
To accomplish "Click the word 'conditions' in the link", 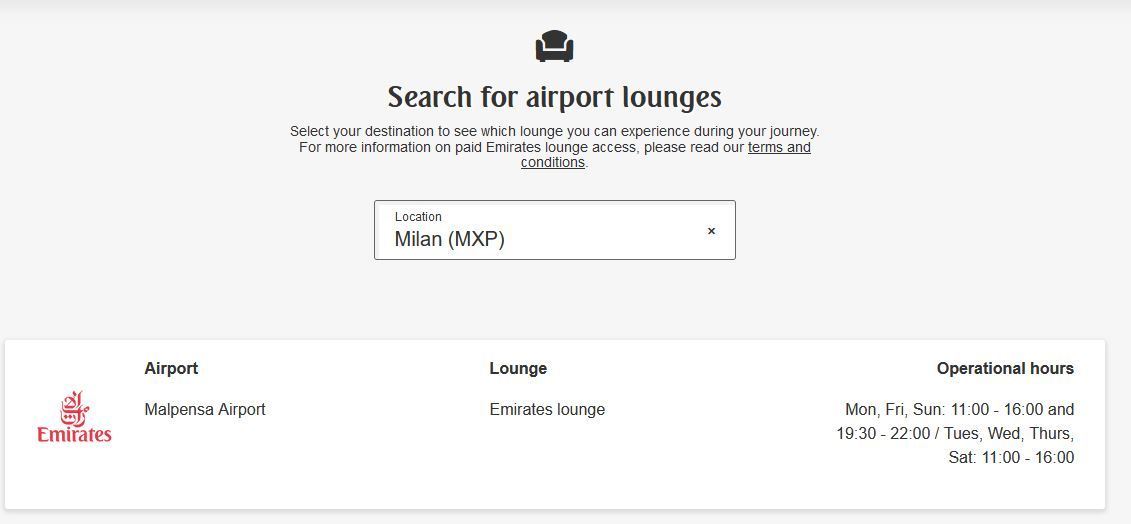I will (552, 162).
